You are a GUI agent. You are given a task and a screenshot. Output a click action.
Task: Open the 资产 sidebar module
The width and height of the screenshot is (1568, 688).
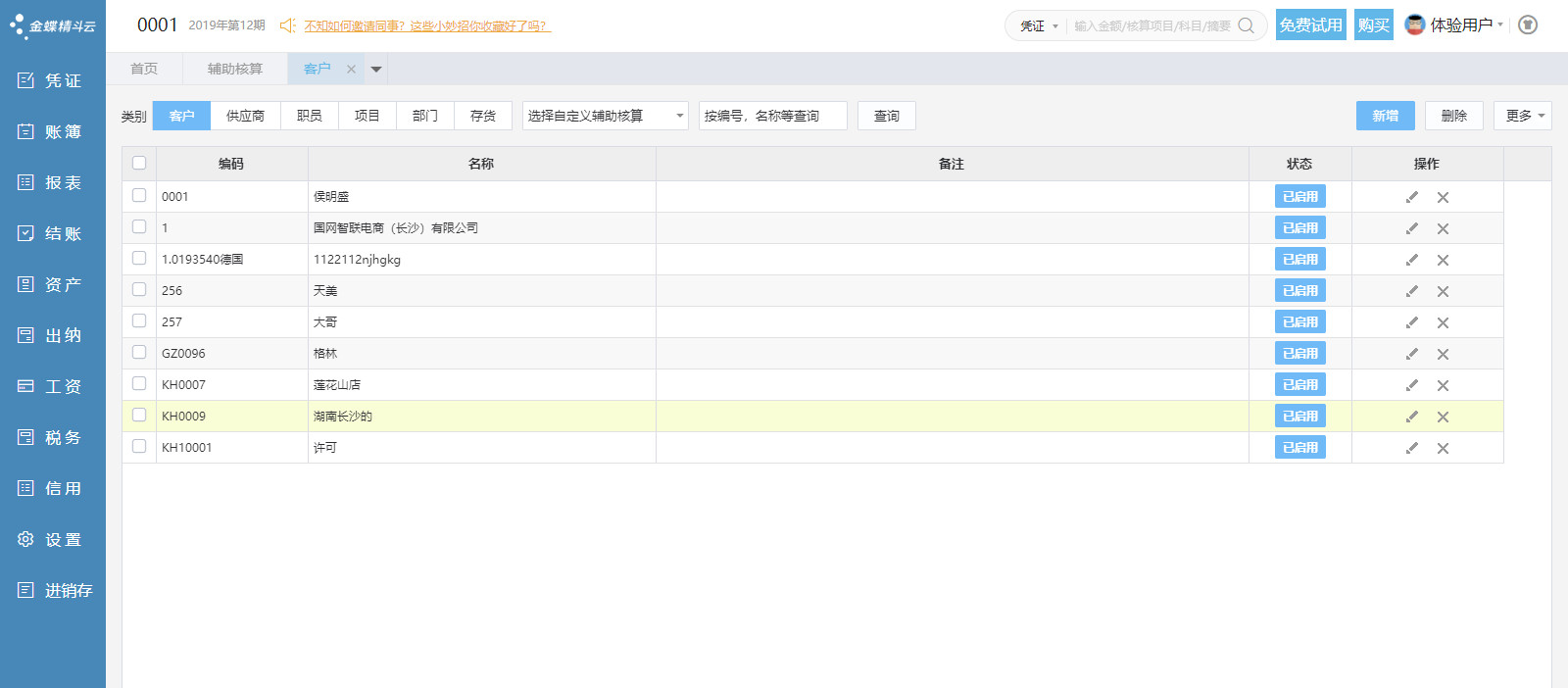tap(52, 284)
